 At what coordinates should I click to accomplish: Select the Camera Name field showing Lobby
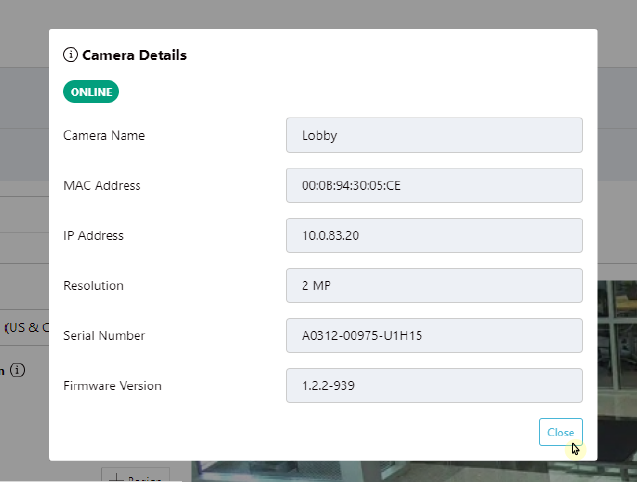pyautogui.click(x=434, y=135)
